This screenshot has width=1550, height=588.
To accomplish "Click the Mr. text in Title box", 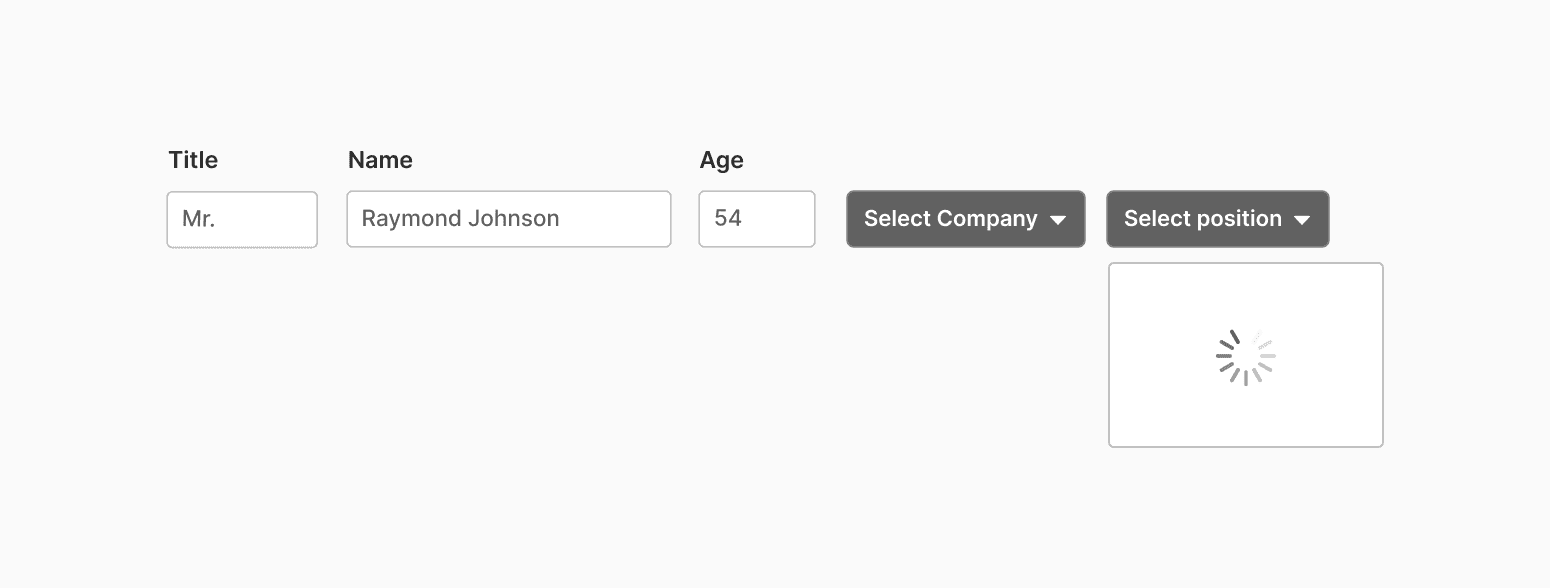I will point(198,218).
